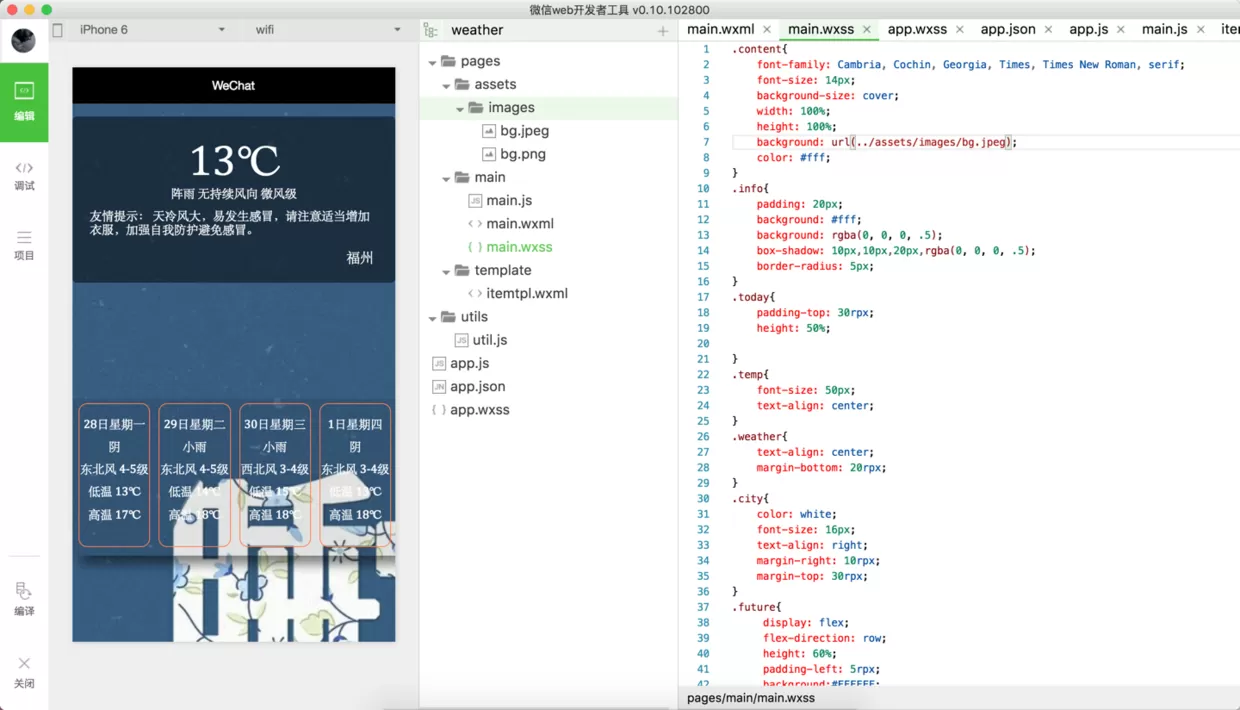Image resolution: width=1240 pixels, height=710 pixels.
Task: Click the 13℃ temperature in simulator
Action: [234, 161]
